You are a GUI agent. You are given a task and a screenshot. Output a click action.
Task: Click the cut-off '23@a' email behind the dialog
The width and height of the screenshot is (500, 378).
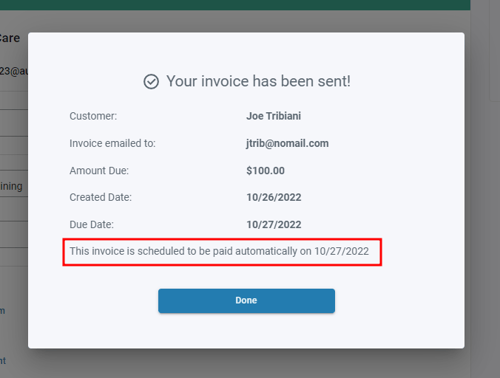click(14, 71)
